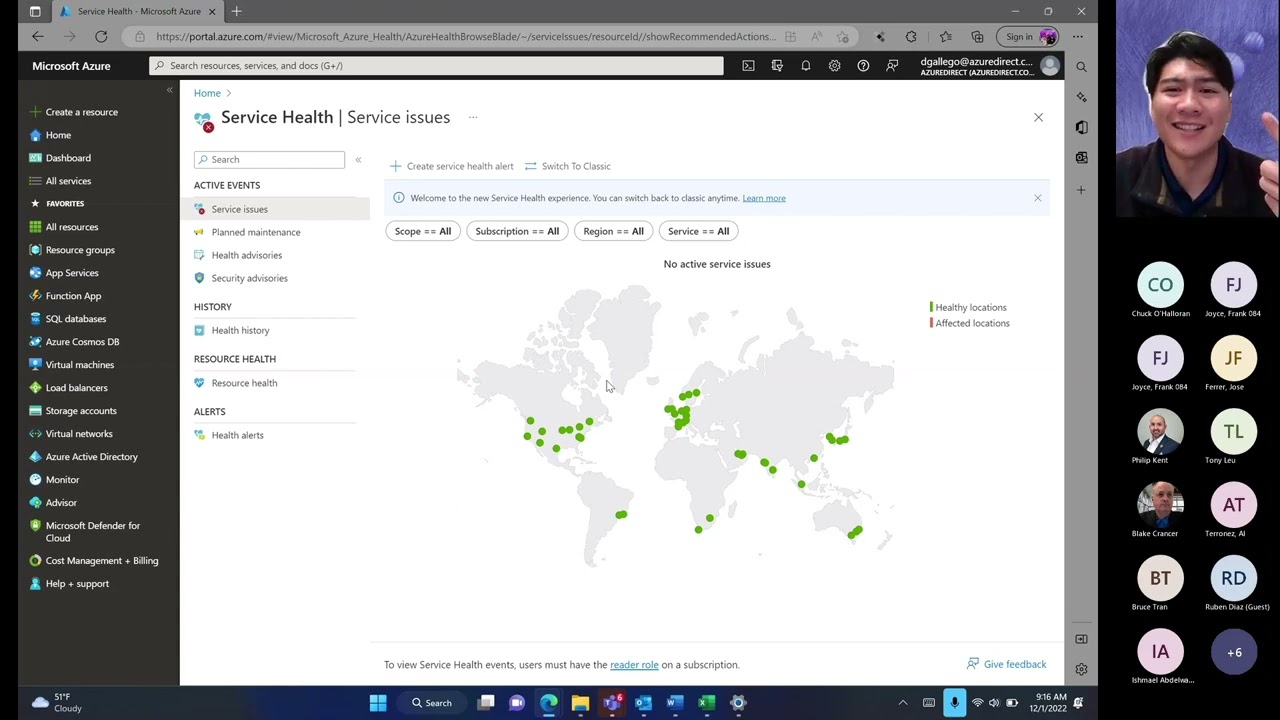
Task: Open a new browser tab
Action: (x=237, y=11)
